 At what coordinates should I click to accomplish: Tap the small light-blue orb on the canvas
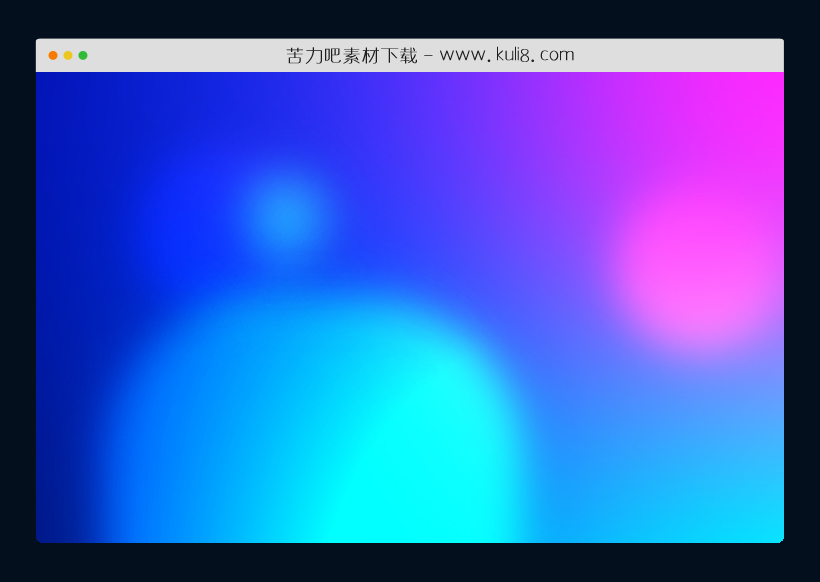[284, 213]
